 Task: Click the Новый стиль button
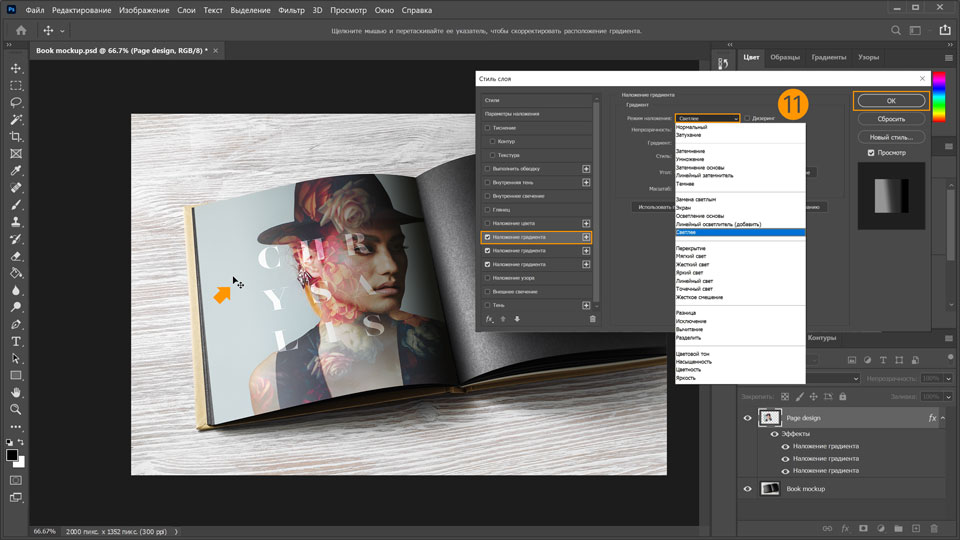(890, 137)
